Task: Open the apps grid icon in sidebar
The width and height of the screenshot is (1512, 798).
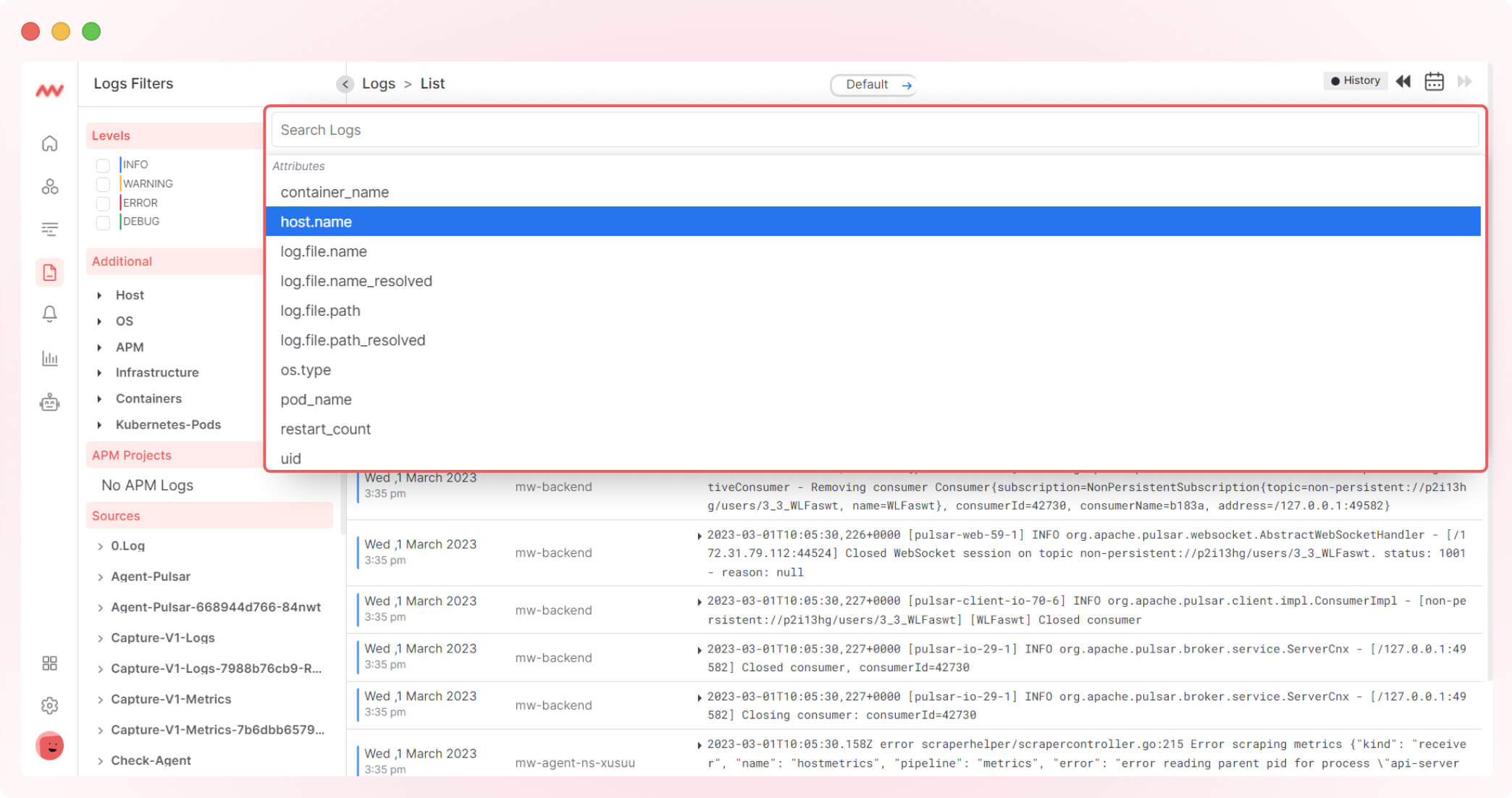Action: tap(49, 663)
